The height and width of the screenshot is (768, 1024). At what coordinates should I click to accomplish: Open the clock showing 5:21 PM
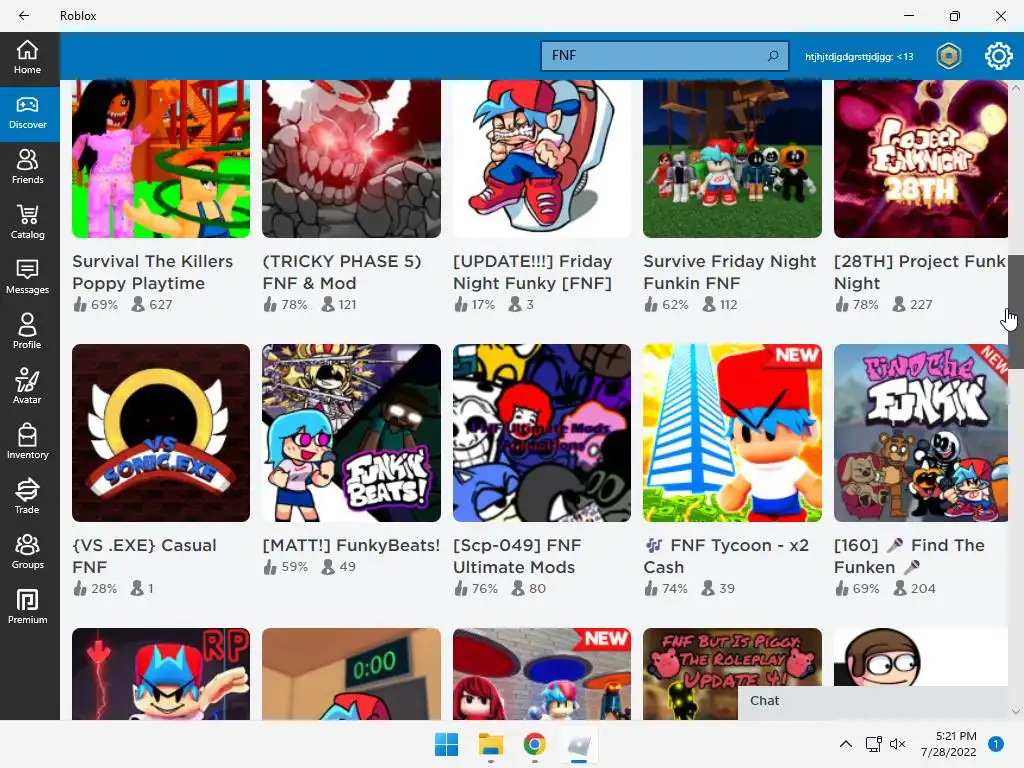[x=949, y=744]
